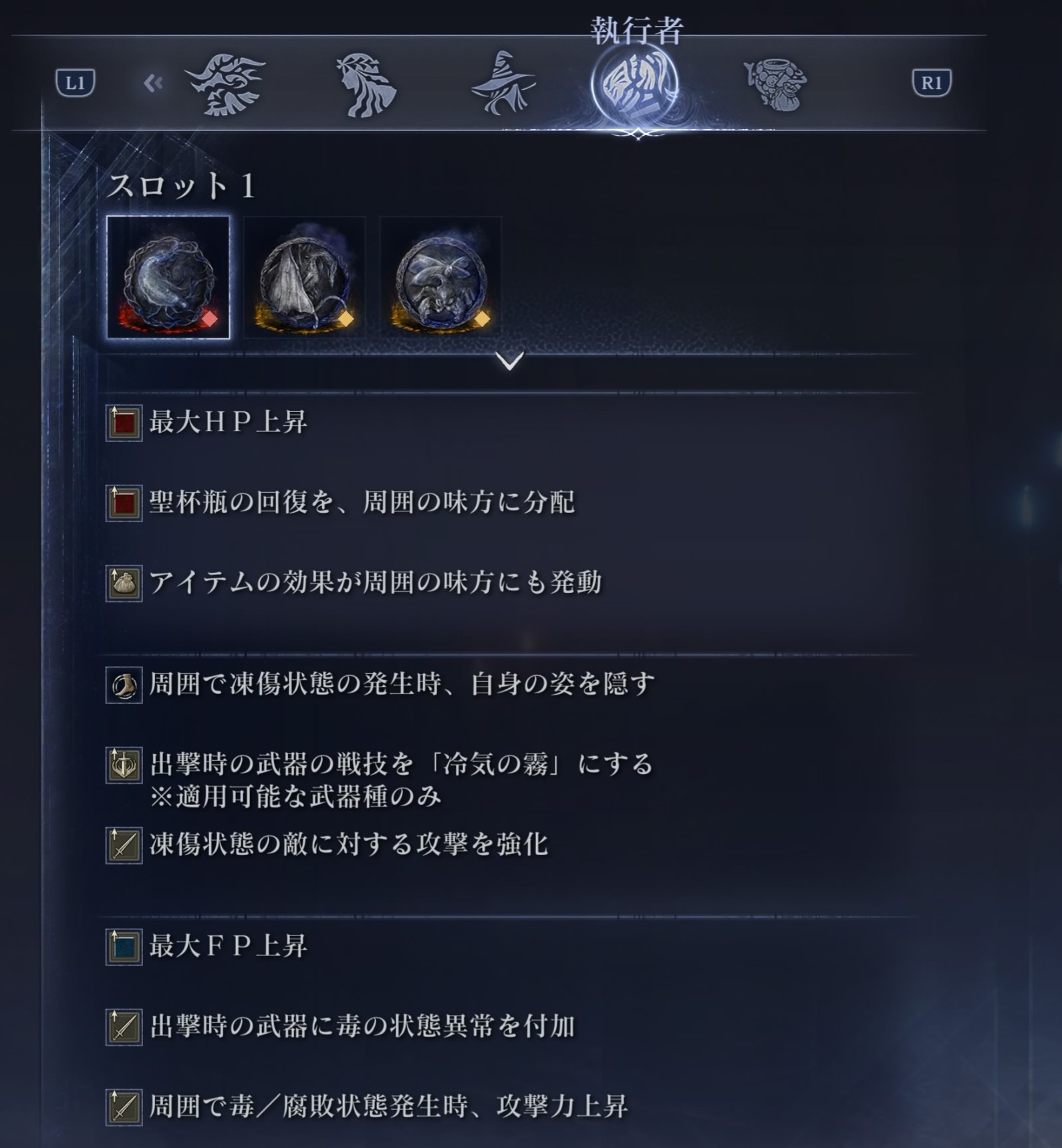Screen dimensions: 1062x1148
Task: Click the L1 previous-tab button
Action: pyautogui.click(x=75, y=83)
